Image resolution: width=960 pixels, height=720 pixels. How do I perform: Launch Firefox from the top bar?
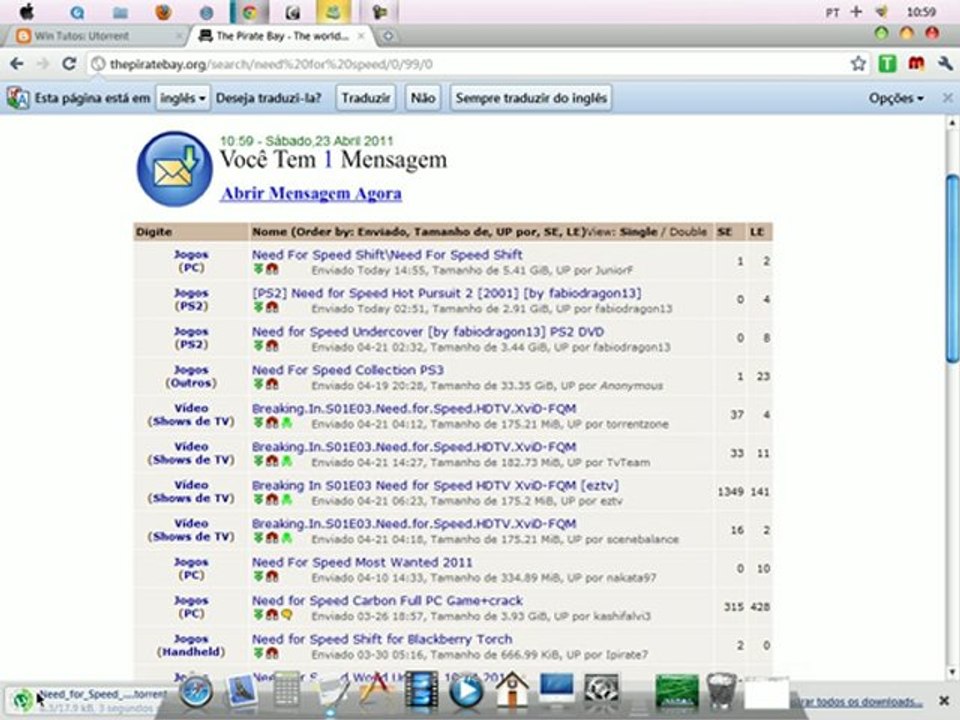coord(163,12)
